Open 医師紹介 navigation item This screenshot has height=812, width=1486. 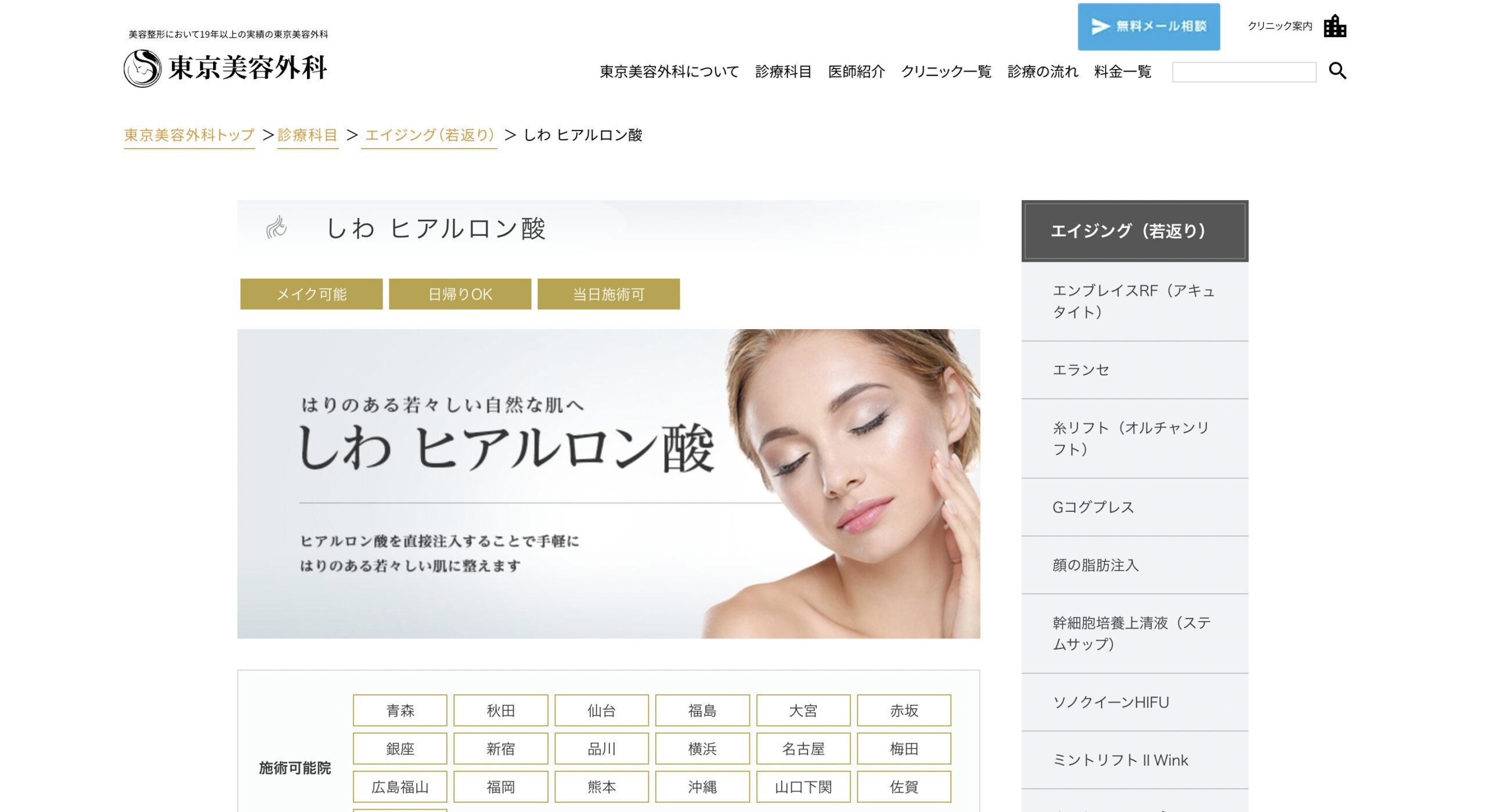[x=856, y=71]
